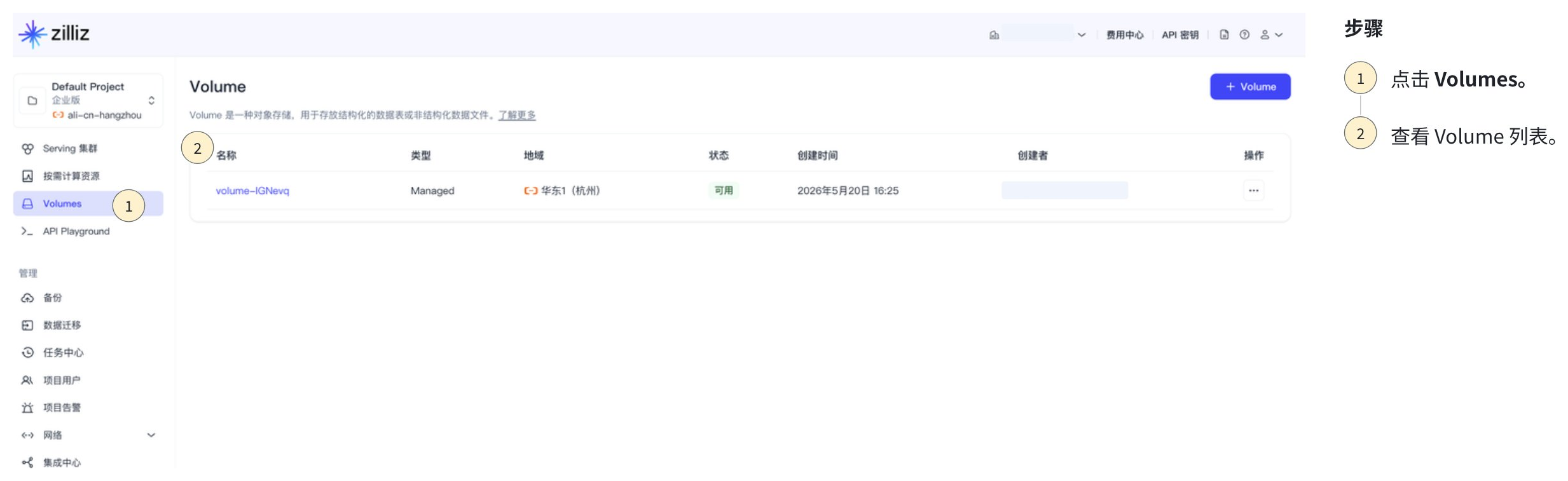1568x481 pixels.
Task: Click the 集成中心 share icon
Action: 27,463
